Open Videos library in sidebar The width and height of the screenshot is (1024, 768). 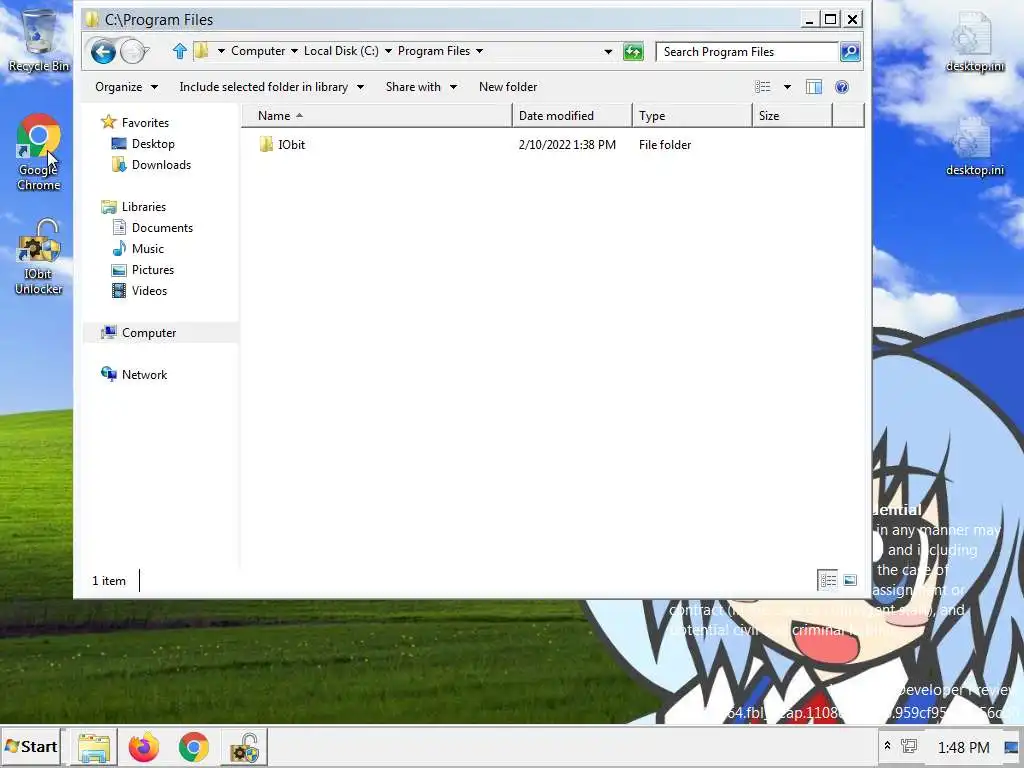pos(150,291)
